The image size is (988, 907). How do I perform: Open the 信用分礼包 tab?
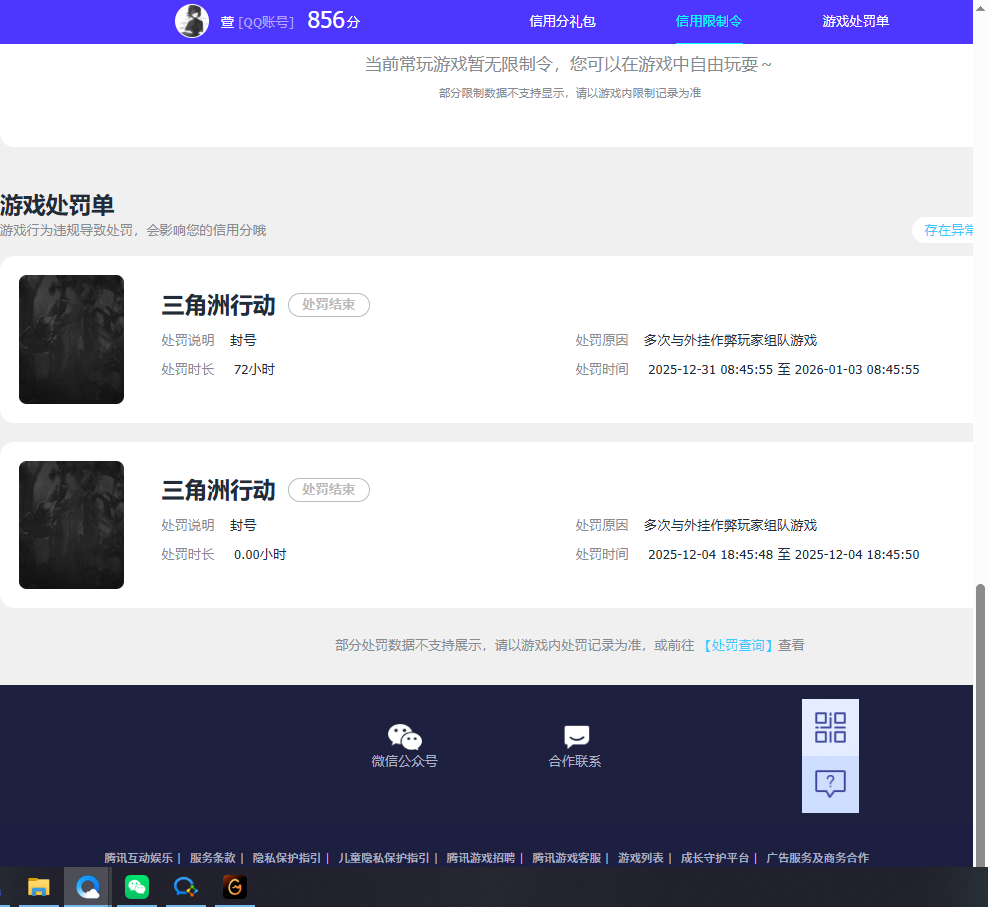pyautogui.click(x=562, y=21)
